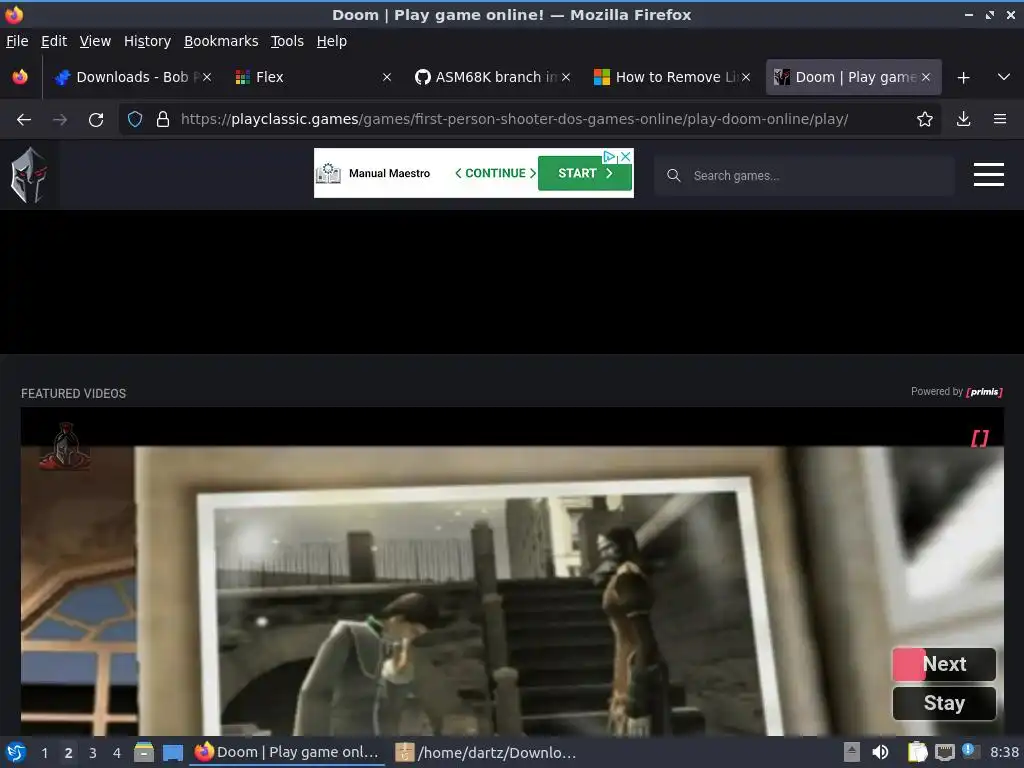This screenshot has width=1024, height=768.
Task: Click the search magnifier icon
Action: pos(673,176)
